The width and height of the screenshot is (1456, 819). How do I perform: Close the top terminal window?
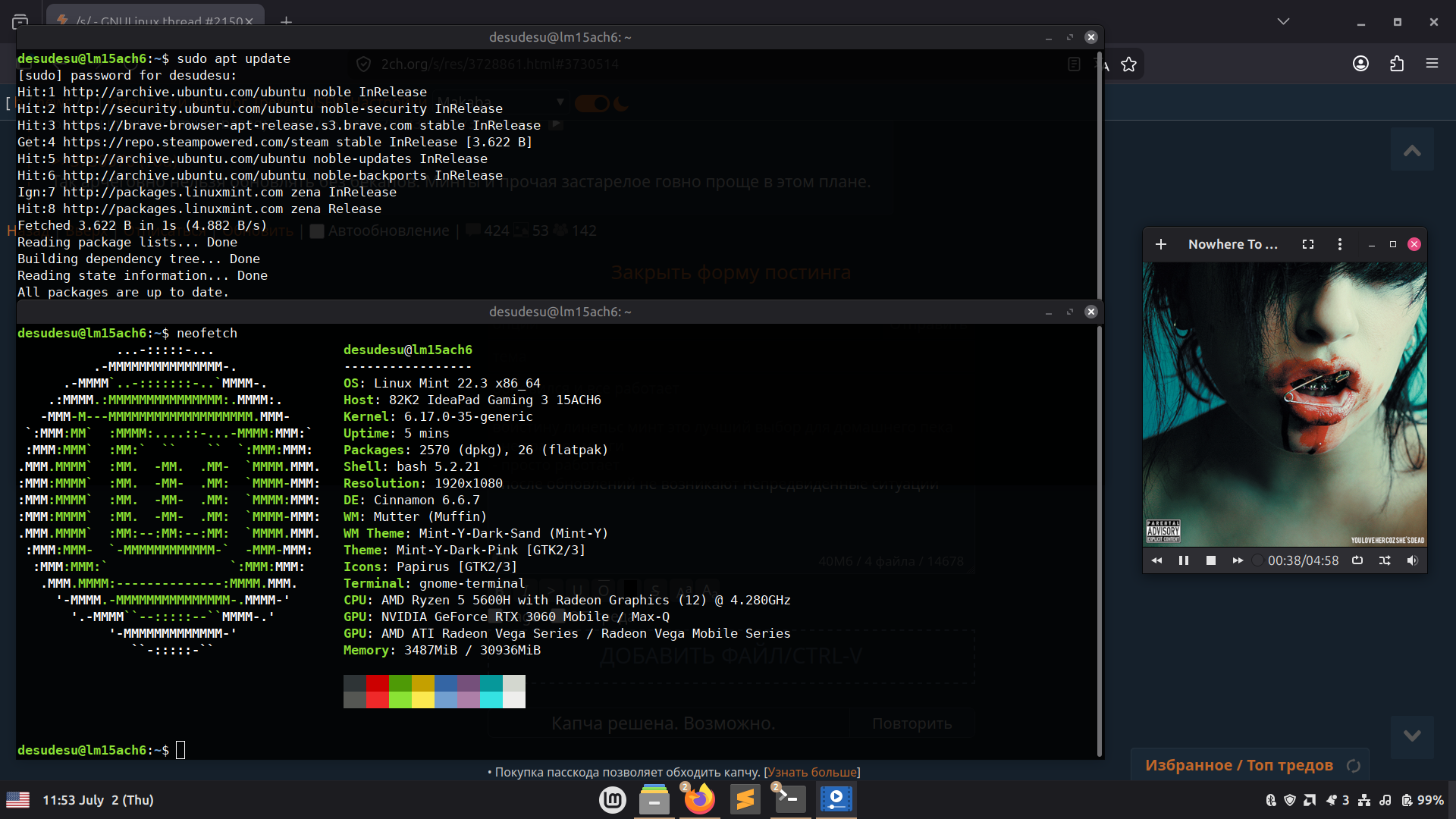coord(1091,37)
